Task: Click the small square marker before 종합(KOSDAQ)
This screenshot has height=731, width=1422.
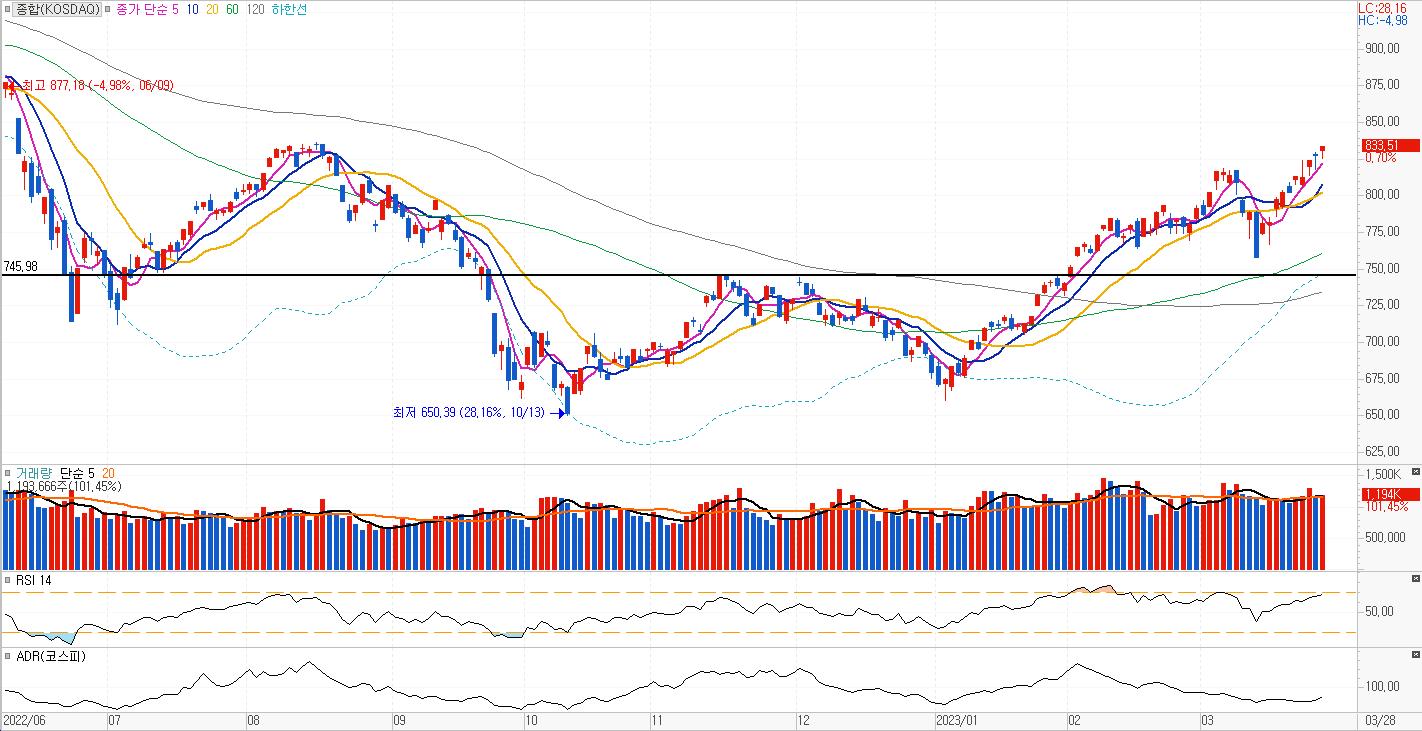Action: pyautogui.click(x=8, y=9)
